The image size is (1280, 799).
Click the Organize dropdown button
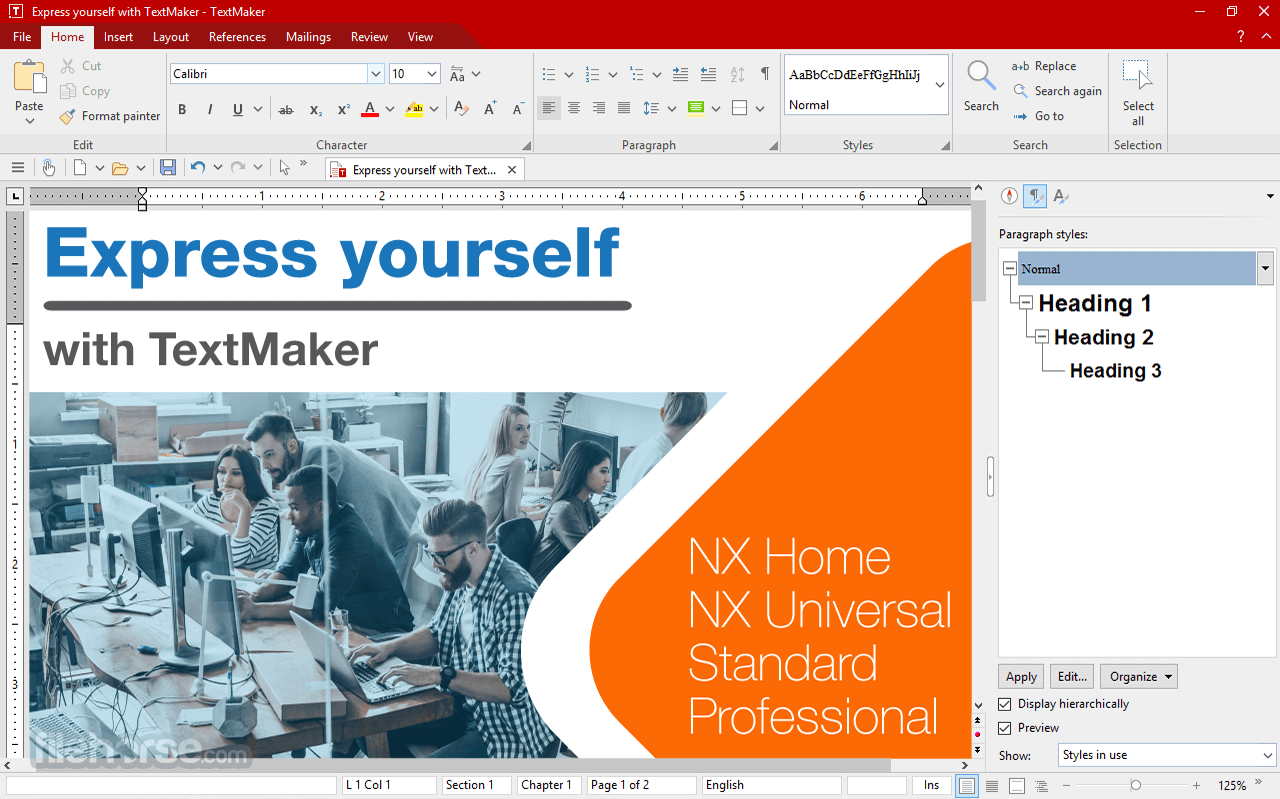point(1140,677)
